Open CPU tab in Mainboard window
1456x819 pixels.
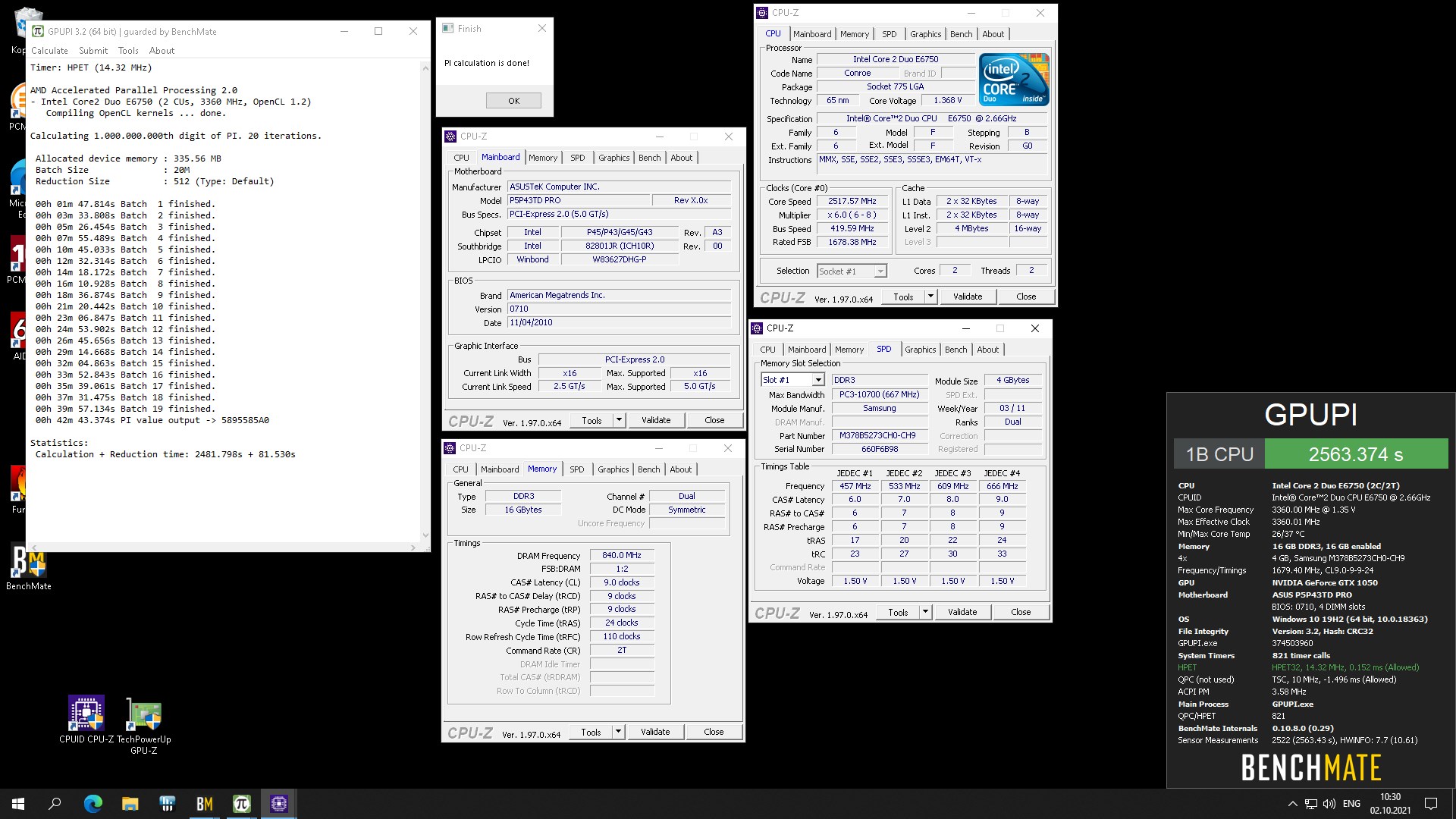click(x=461, y=158)
